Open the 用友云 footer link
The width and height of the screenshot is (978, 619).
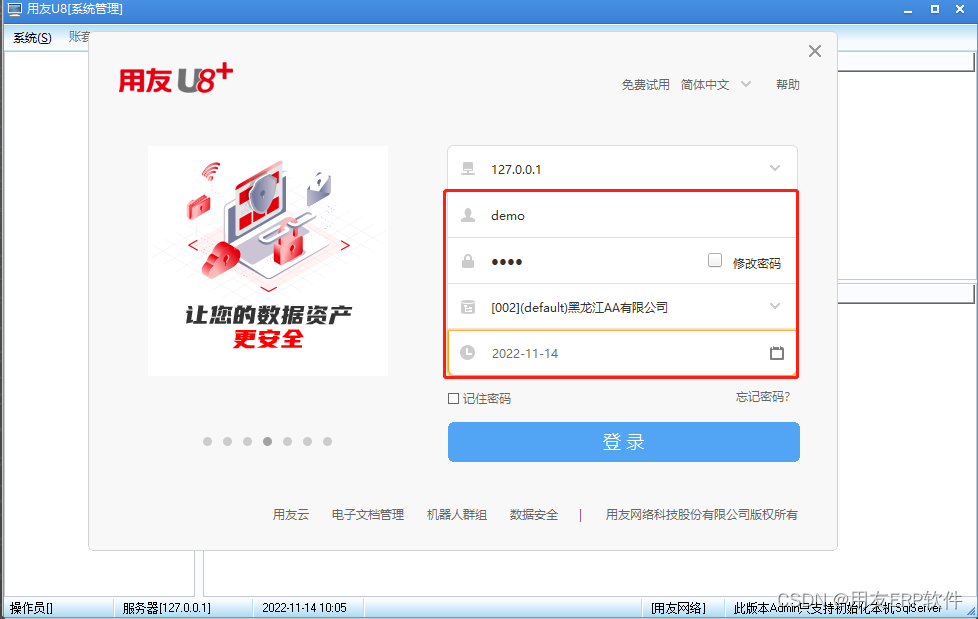291,515
